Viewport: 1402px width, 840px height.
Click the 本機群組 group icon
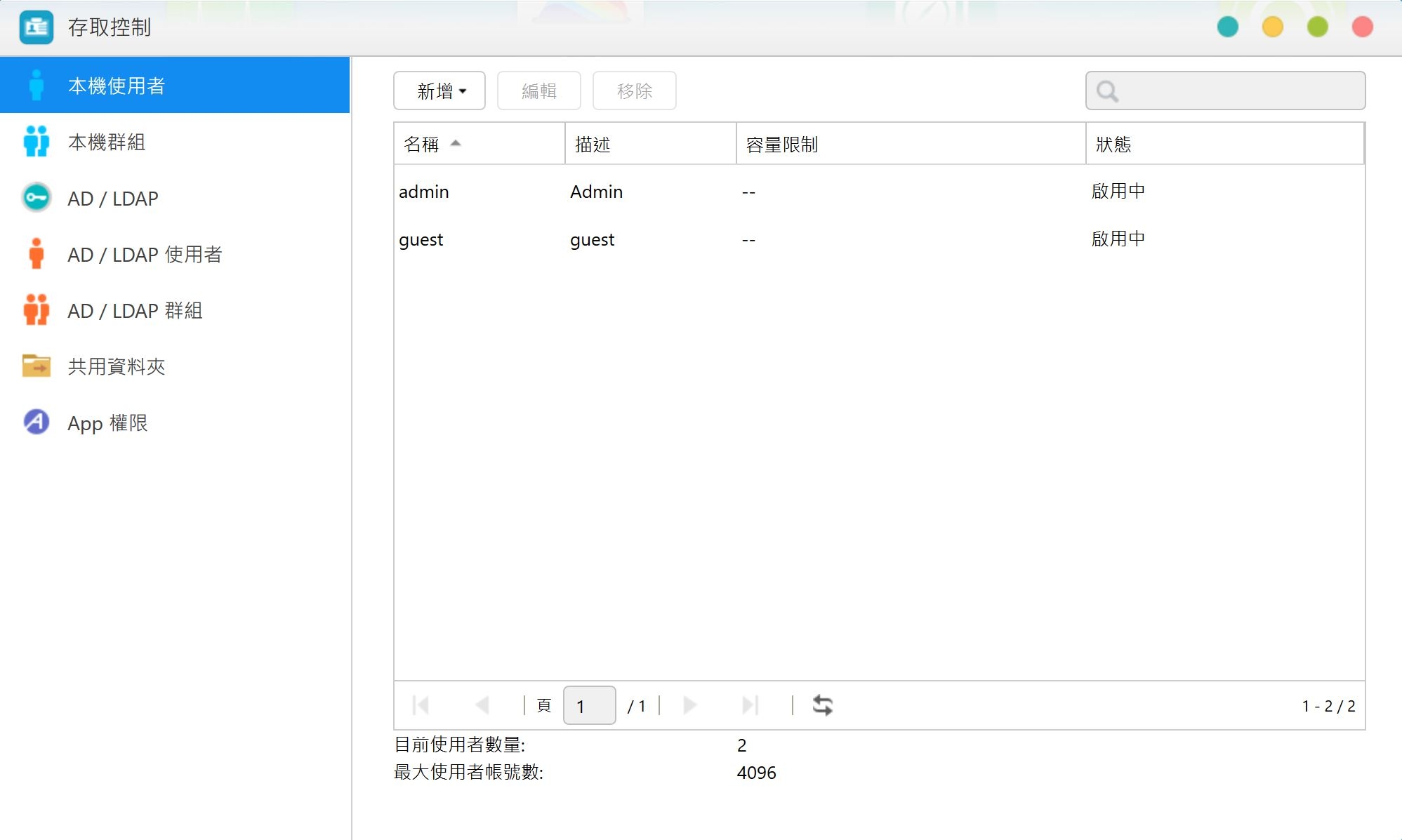pos(37,141)
